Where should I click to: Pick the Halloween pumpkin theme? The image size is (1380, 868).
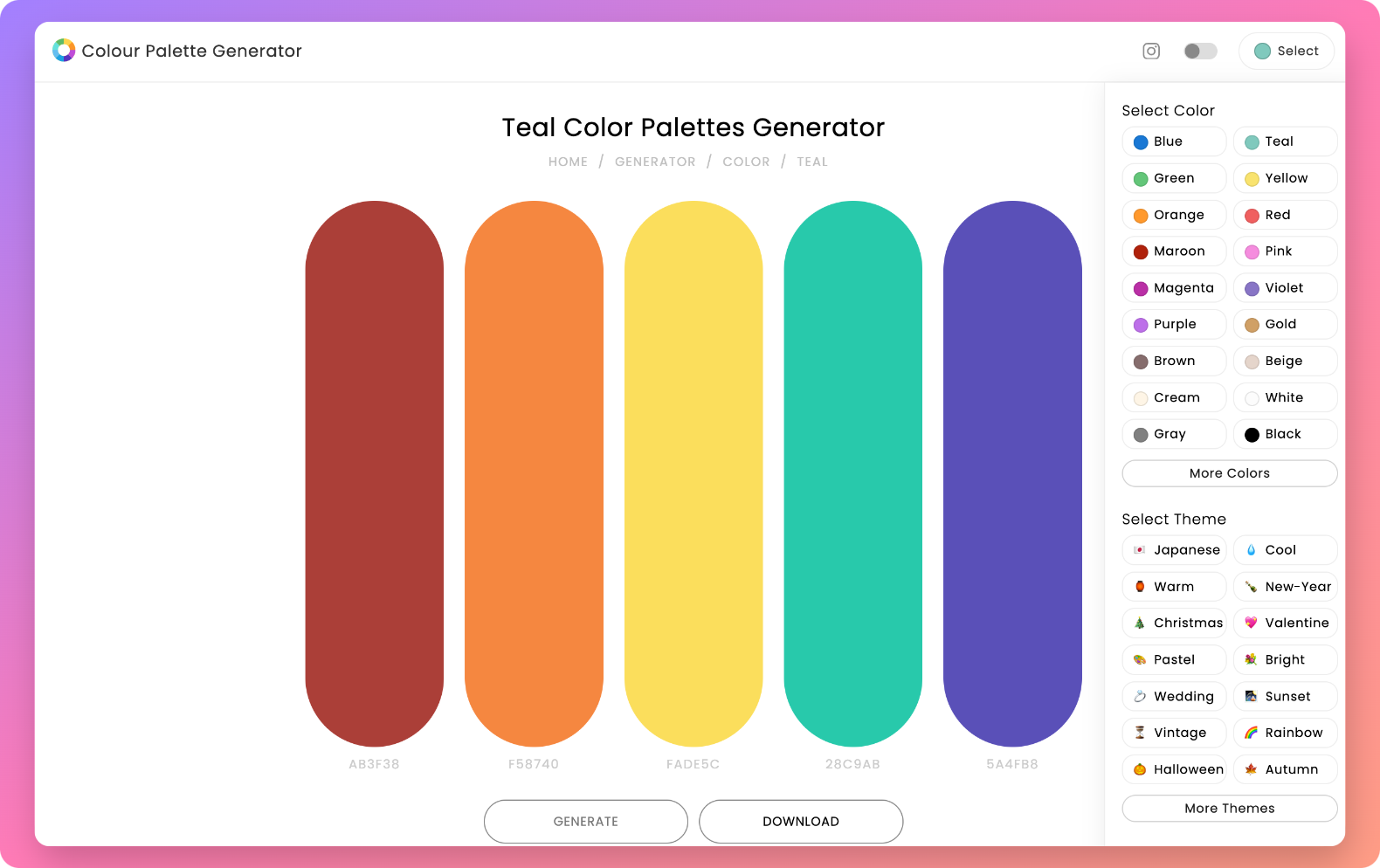[x=1174, y=769]
